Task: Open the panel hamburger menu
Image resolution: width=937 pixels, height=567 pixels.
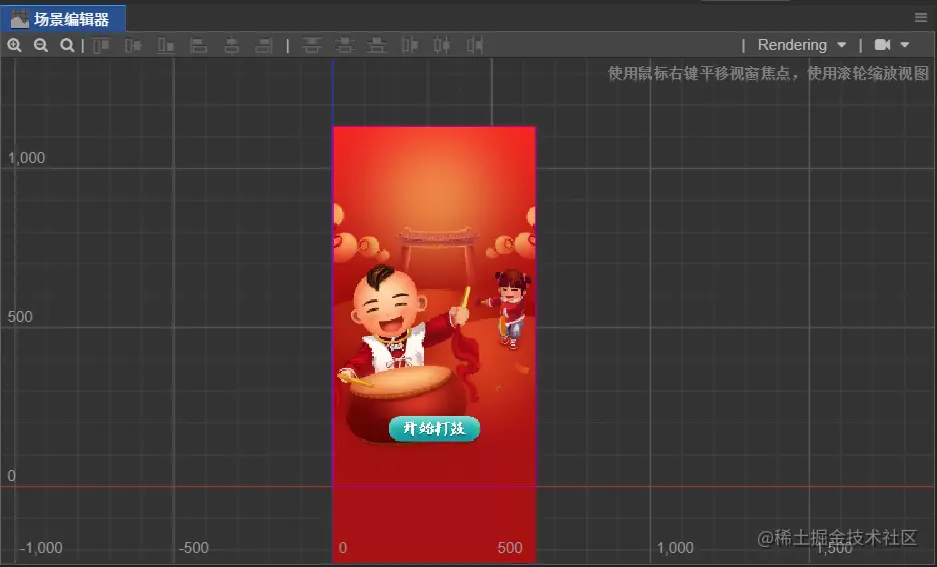Action: [921, 17]
